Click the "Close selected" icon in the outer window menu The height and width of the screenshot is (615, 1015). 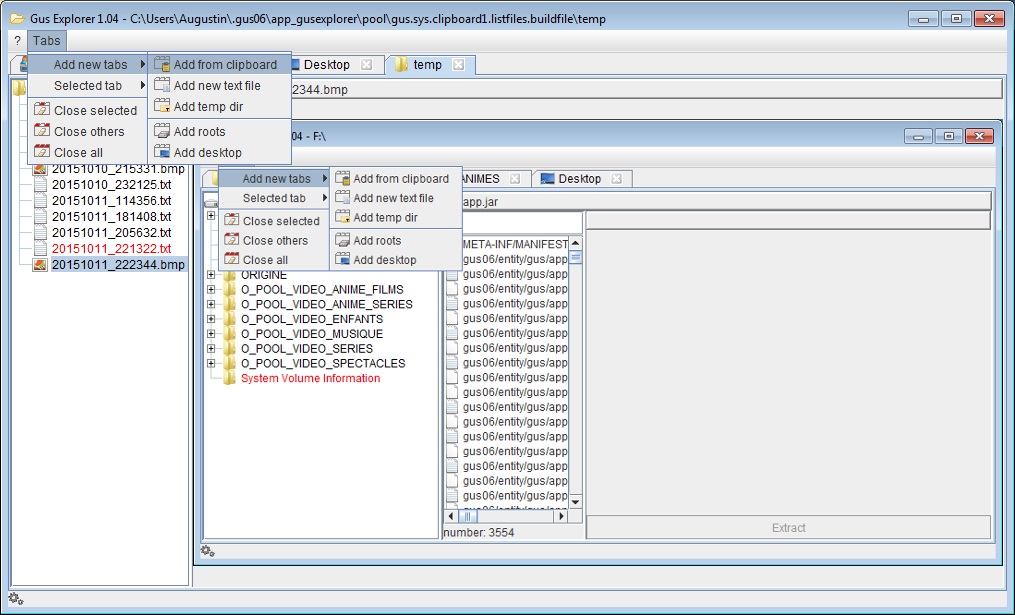coord(41,109)
